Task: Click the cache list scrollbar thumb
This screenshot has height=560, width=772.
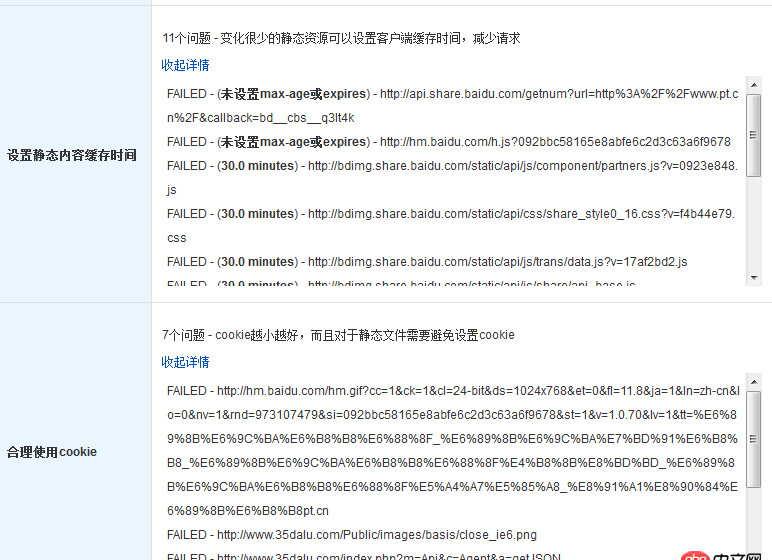Action: click(x=754, y=135)
